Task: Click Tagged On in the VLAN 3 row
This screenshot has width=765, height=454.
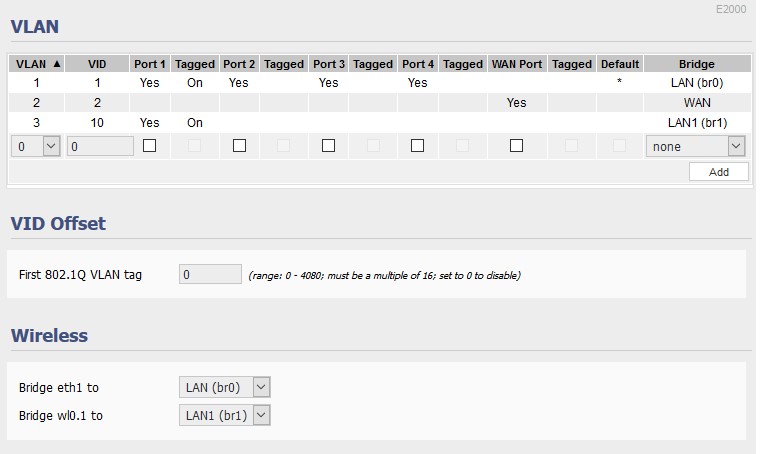Action: (195, 123)
